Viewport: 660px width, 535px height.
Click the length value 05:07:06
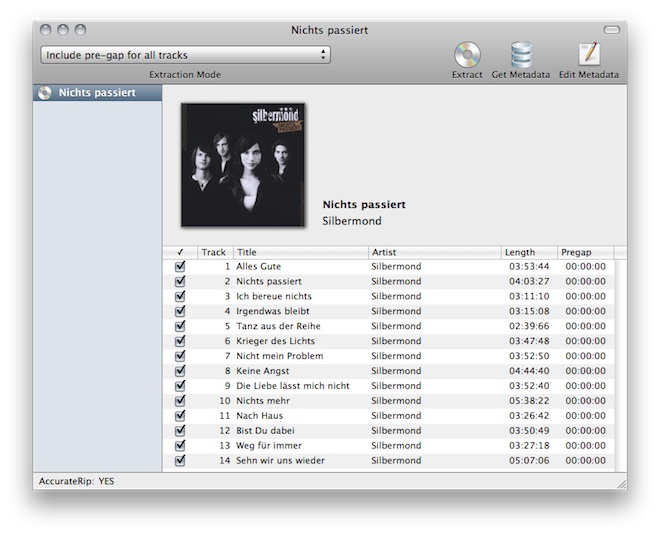pos(529,460)
